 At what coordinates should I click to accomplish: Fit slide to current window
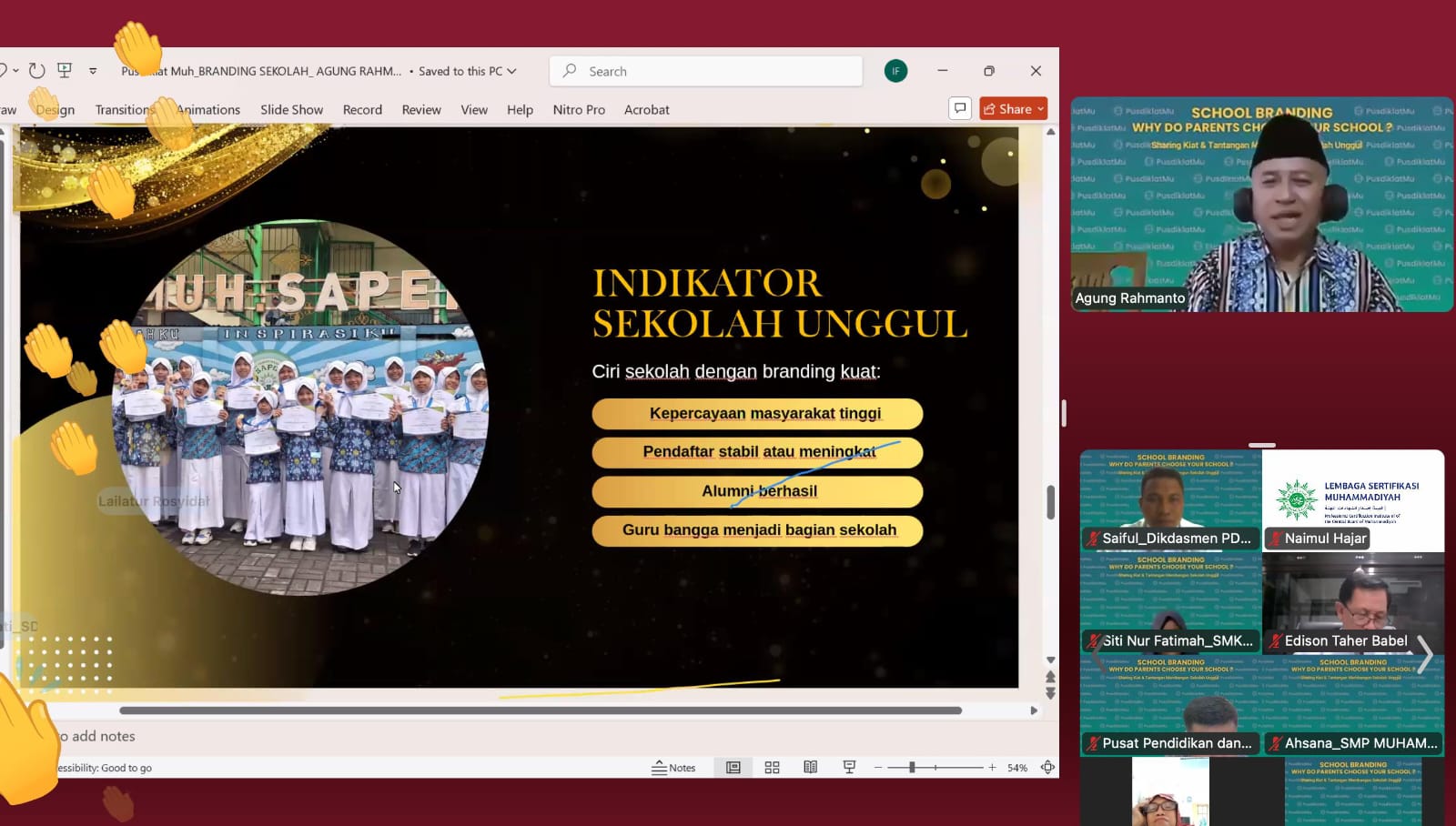tap(1047, 768)
